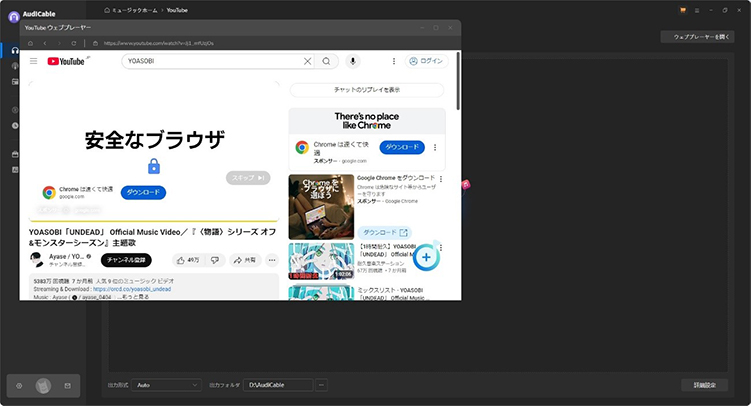The height and width of the screenshot is (406, 751).
Task: Click the AudiCable logo icon
Action: (x=14, y=17)
